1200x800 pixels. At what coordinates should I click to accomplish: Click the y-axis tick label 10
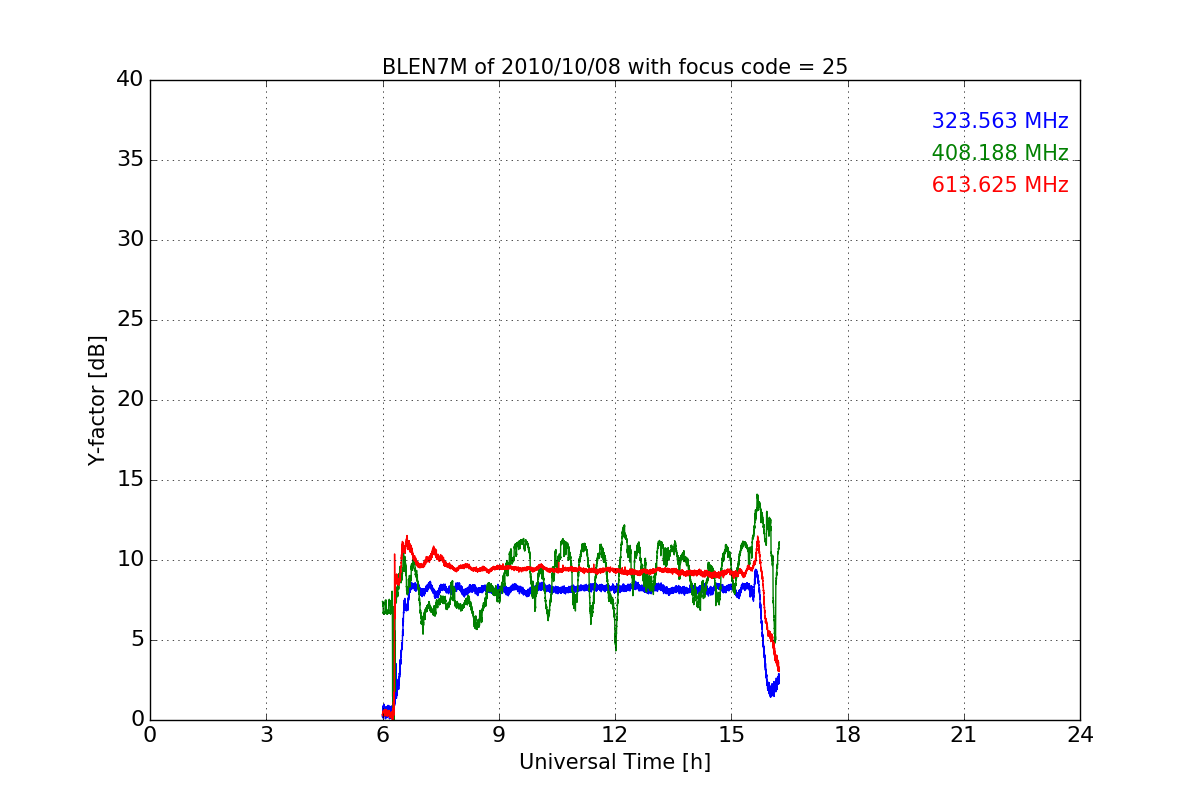click(130, 560)
